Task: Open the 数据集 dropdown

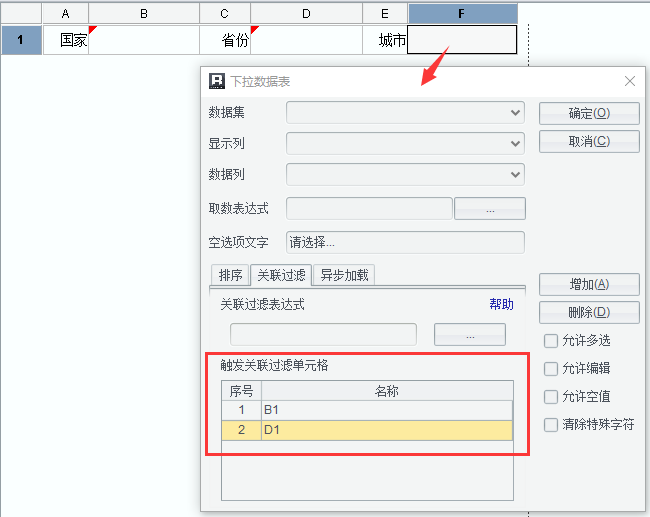Action: [405, 113]
